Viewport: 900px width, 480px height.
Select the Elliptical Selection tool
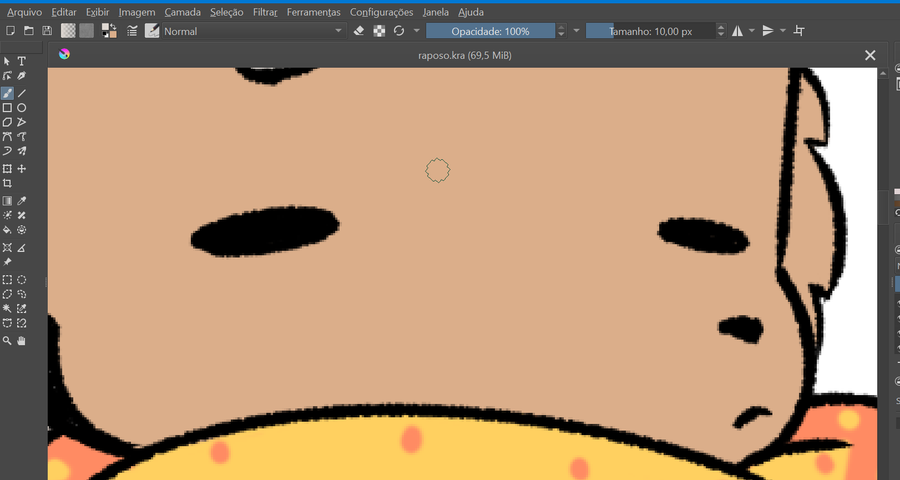coord(21,280)
